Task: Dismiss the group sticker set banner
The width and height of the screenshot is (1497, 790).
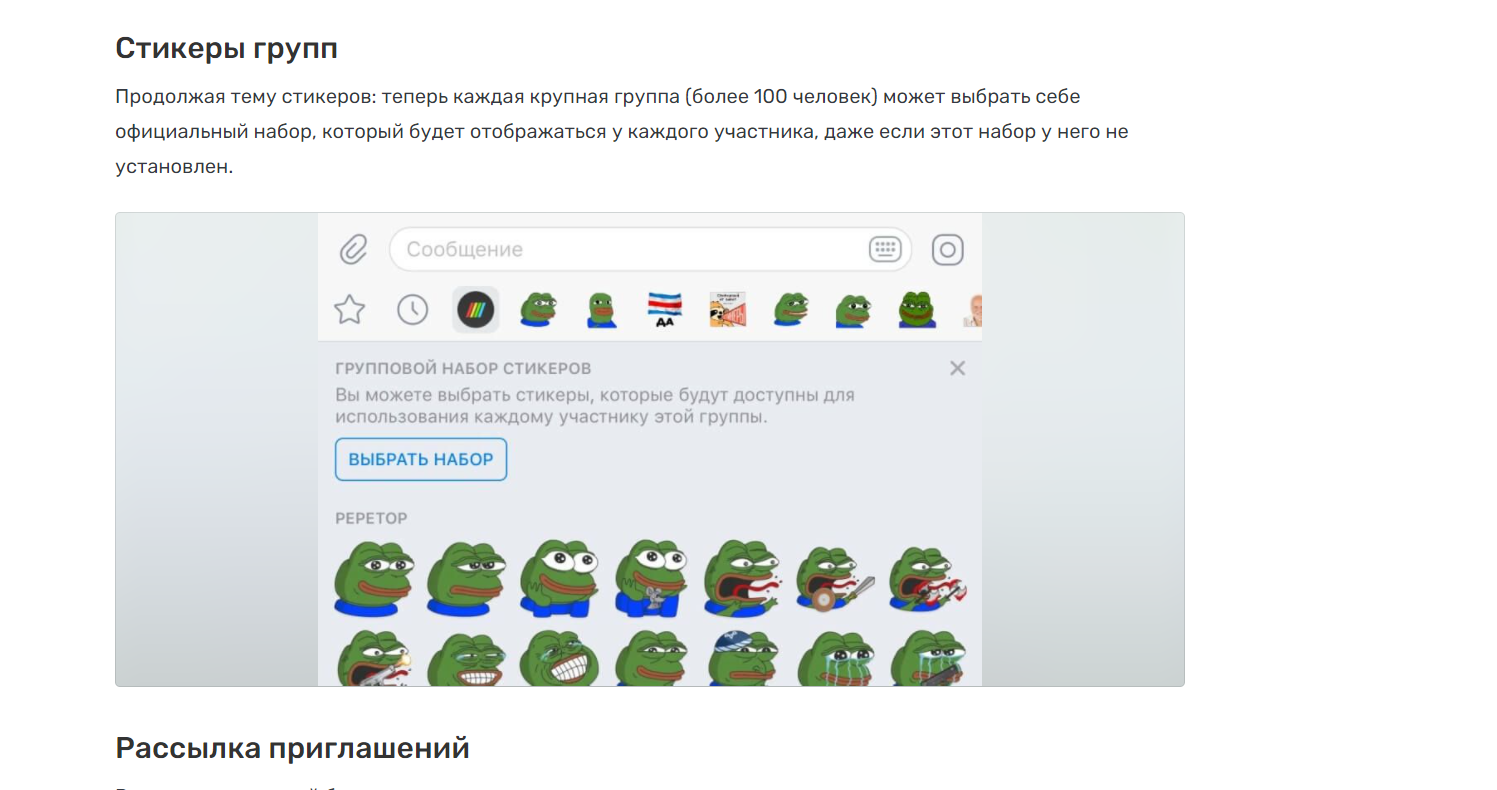Action: (x=957, y=368)
